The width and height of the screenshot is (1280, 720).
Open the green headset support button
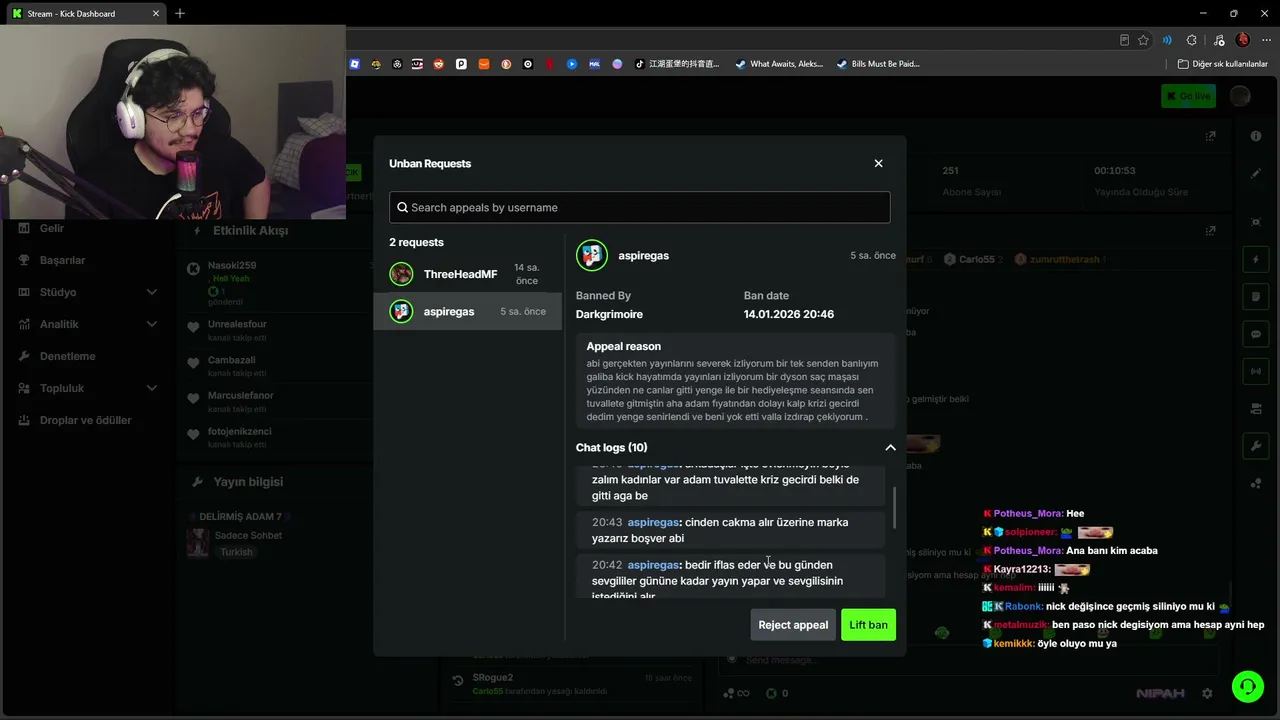1247,686
